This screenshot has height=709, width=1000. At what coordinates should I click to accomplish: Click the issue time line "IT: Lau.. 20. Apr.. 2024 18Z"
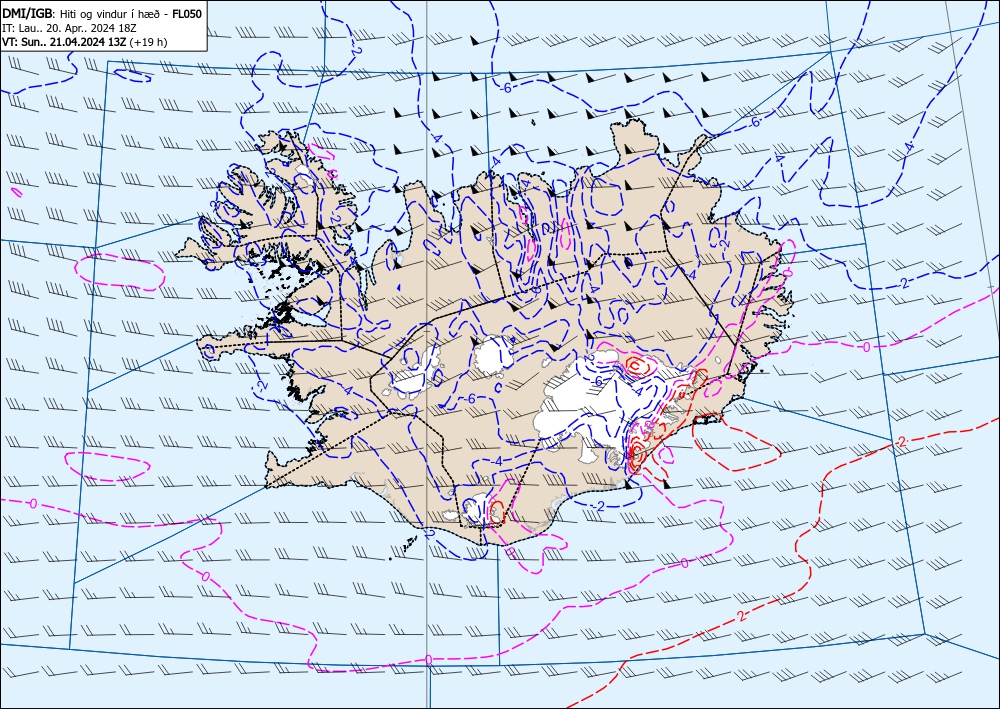click(70, 28)
